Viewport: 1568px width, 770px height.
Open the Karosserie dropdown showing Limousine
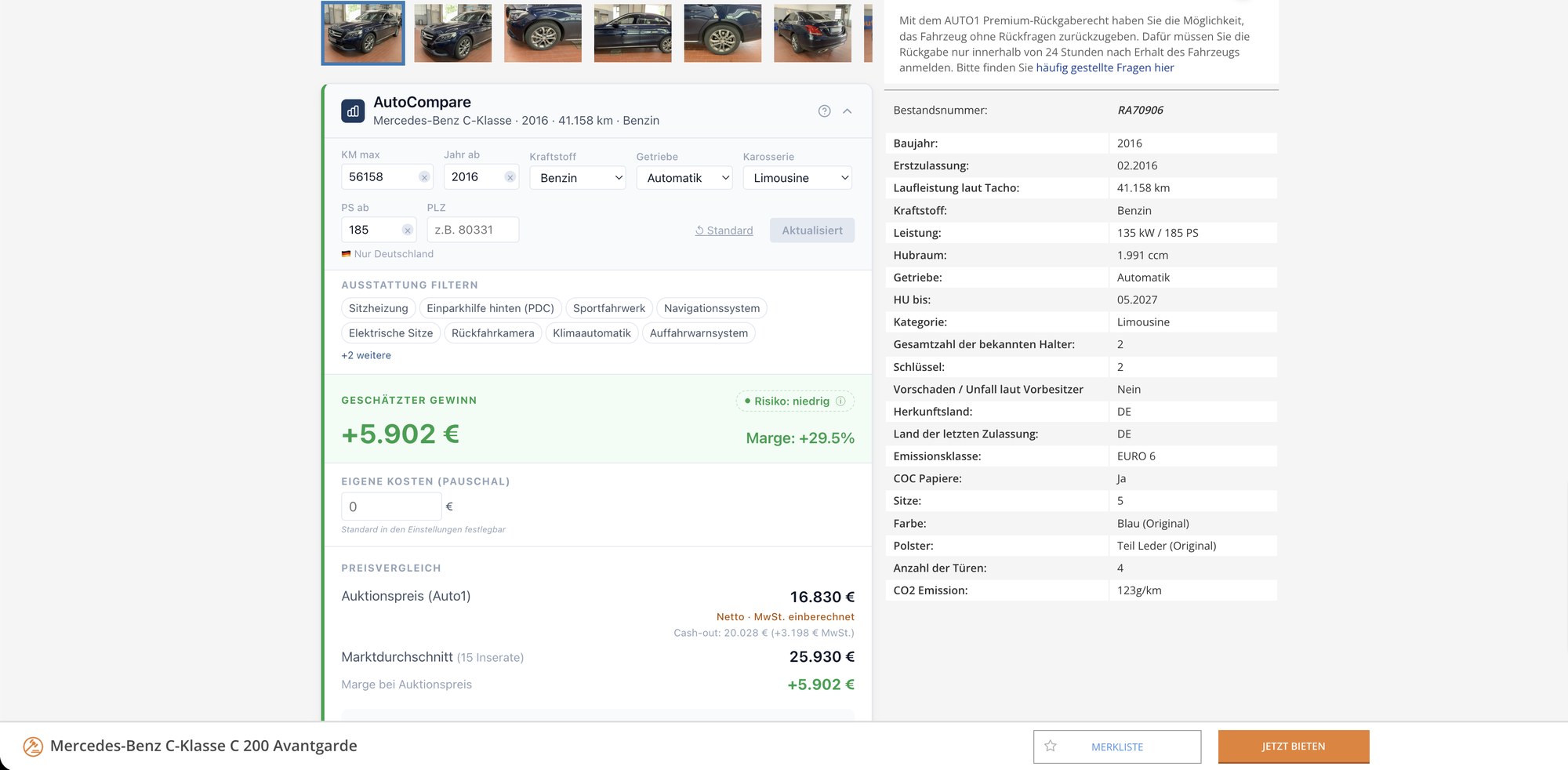coord(797,178)
